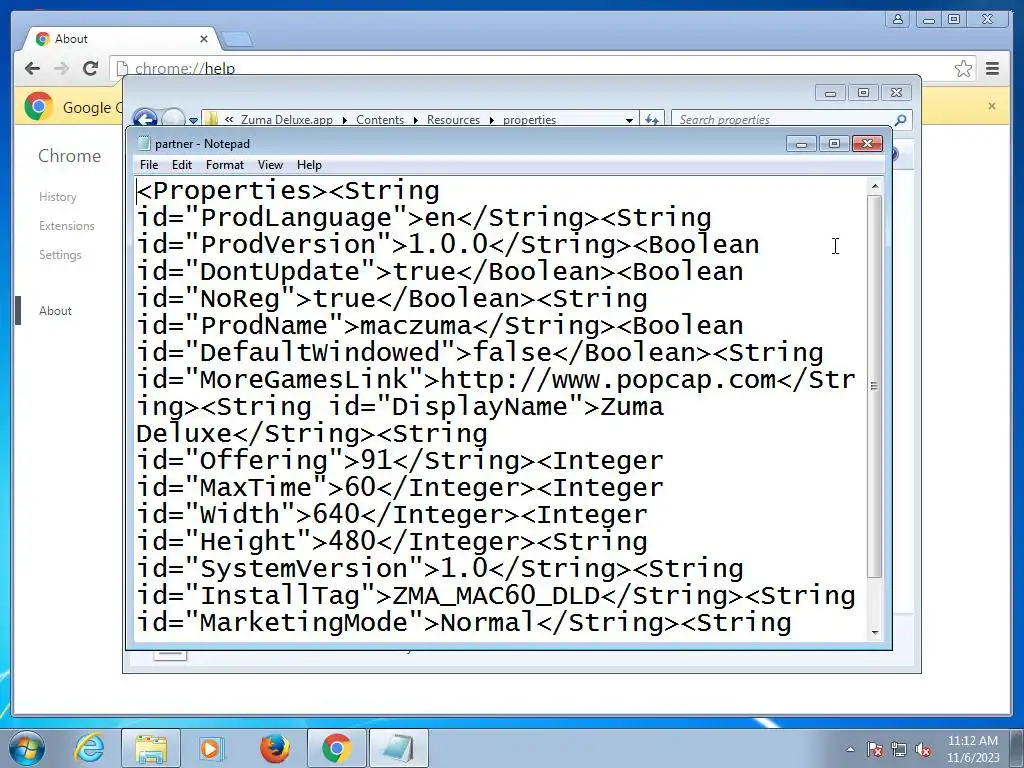Close the About tab in Chrome
The width and height of the screenshot is (1024, 768).
pos(204,39)
